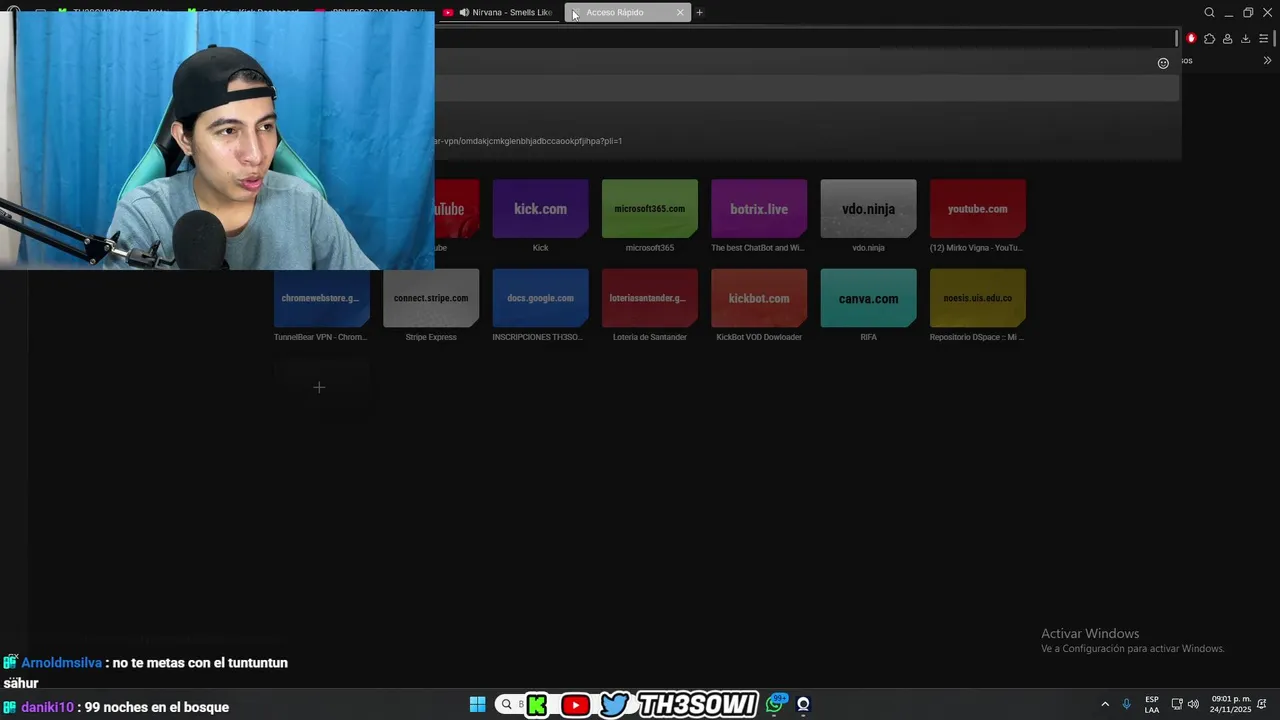The width and height of the screenshot is (1280, 720).
Task: Open the webcam app taskbar icon
Action: pos(803,705)
